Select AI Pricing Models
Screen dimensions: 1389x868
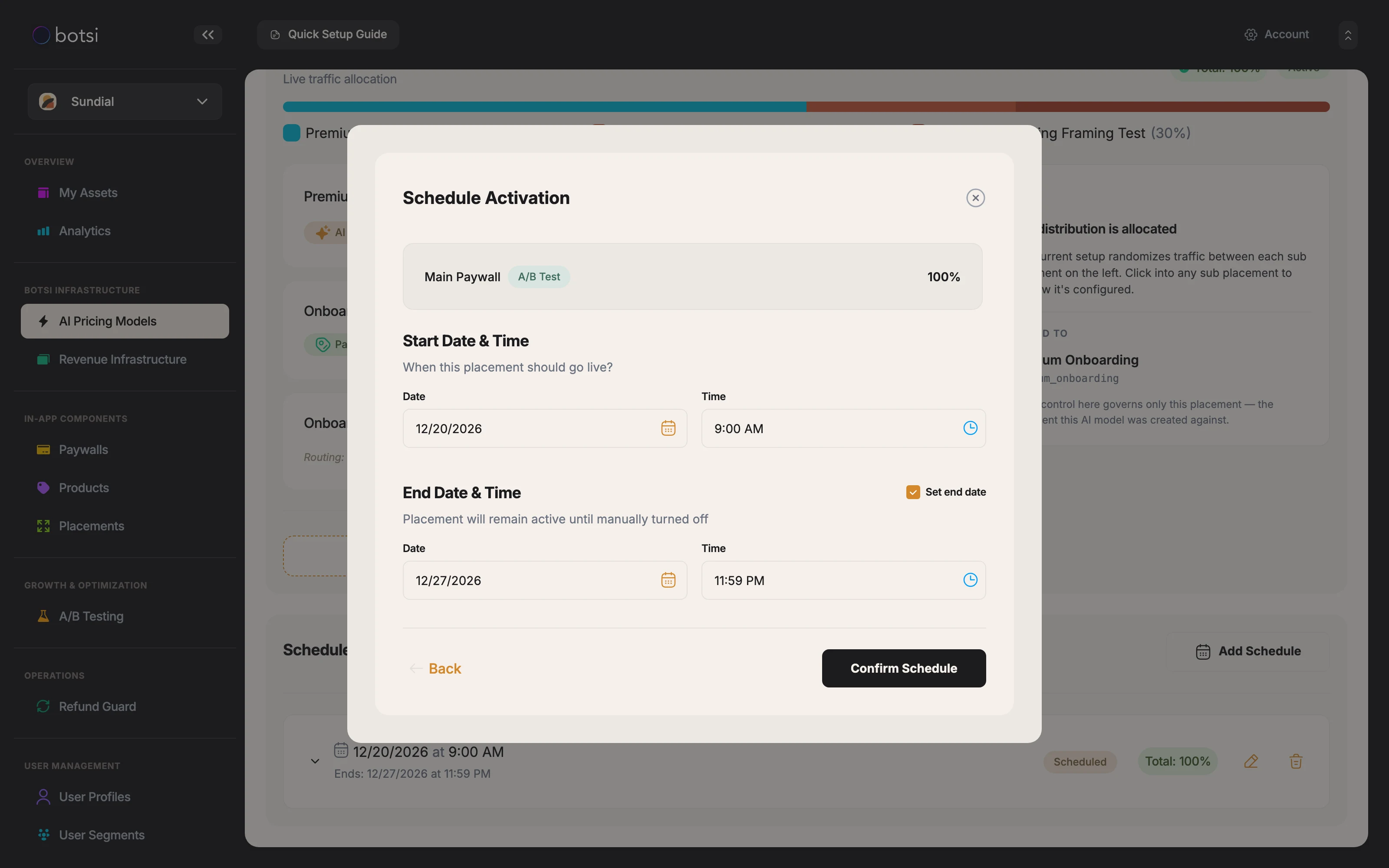tap(125, 321)
